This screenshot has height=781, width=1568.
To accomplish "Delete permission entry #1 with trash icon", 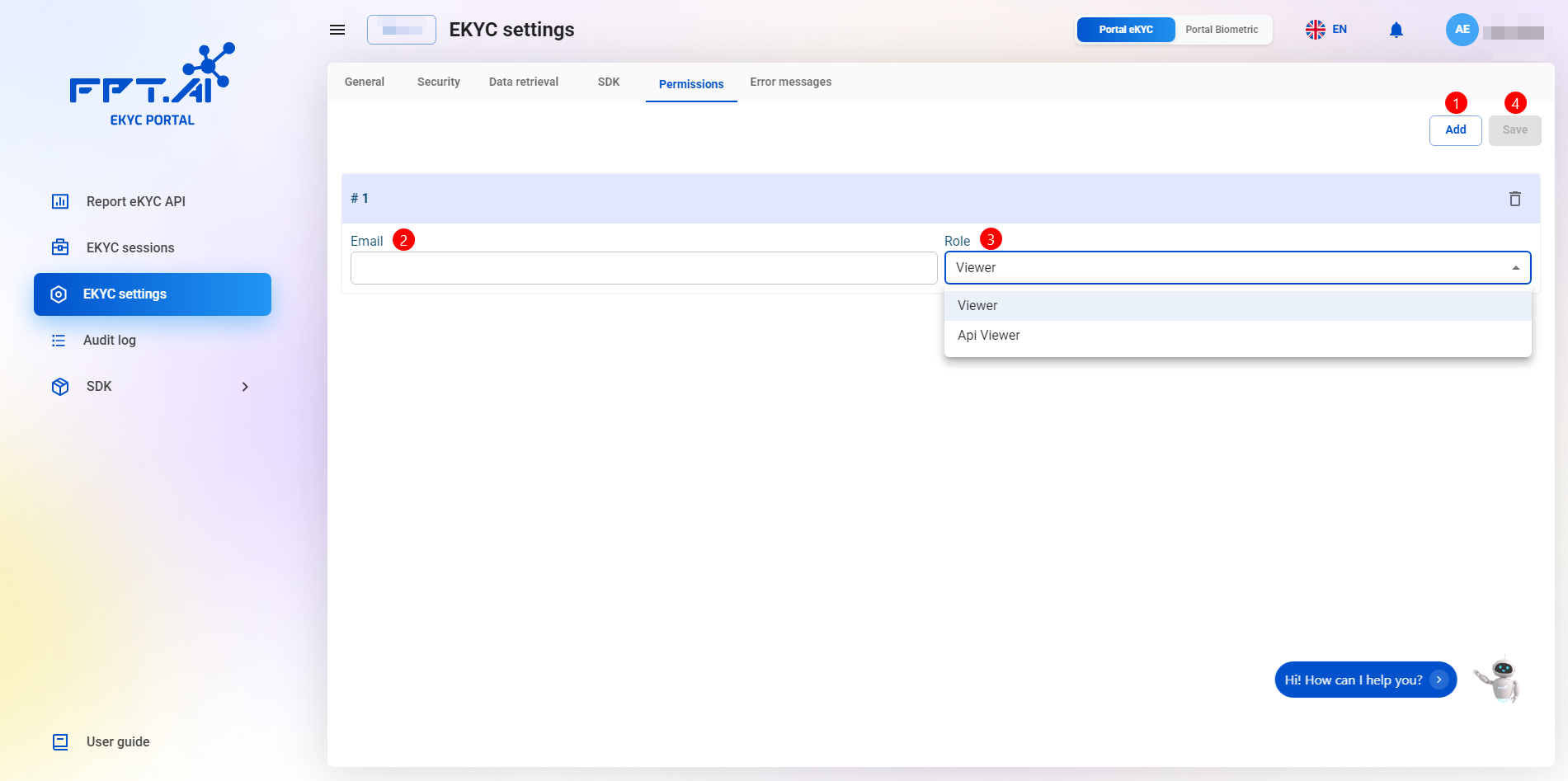I will coord(1514,199).
